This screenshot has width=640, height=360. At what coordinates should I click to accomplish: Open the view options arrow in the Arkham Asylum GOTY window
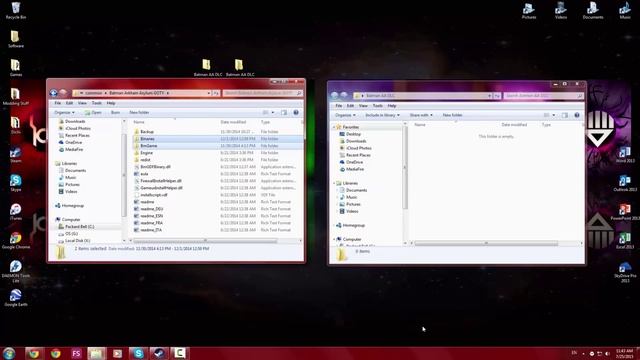tap(273, 112)
